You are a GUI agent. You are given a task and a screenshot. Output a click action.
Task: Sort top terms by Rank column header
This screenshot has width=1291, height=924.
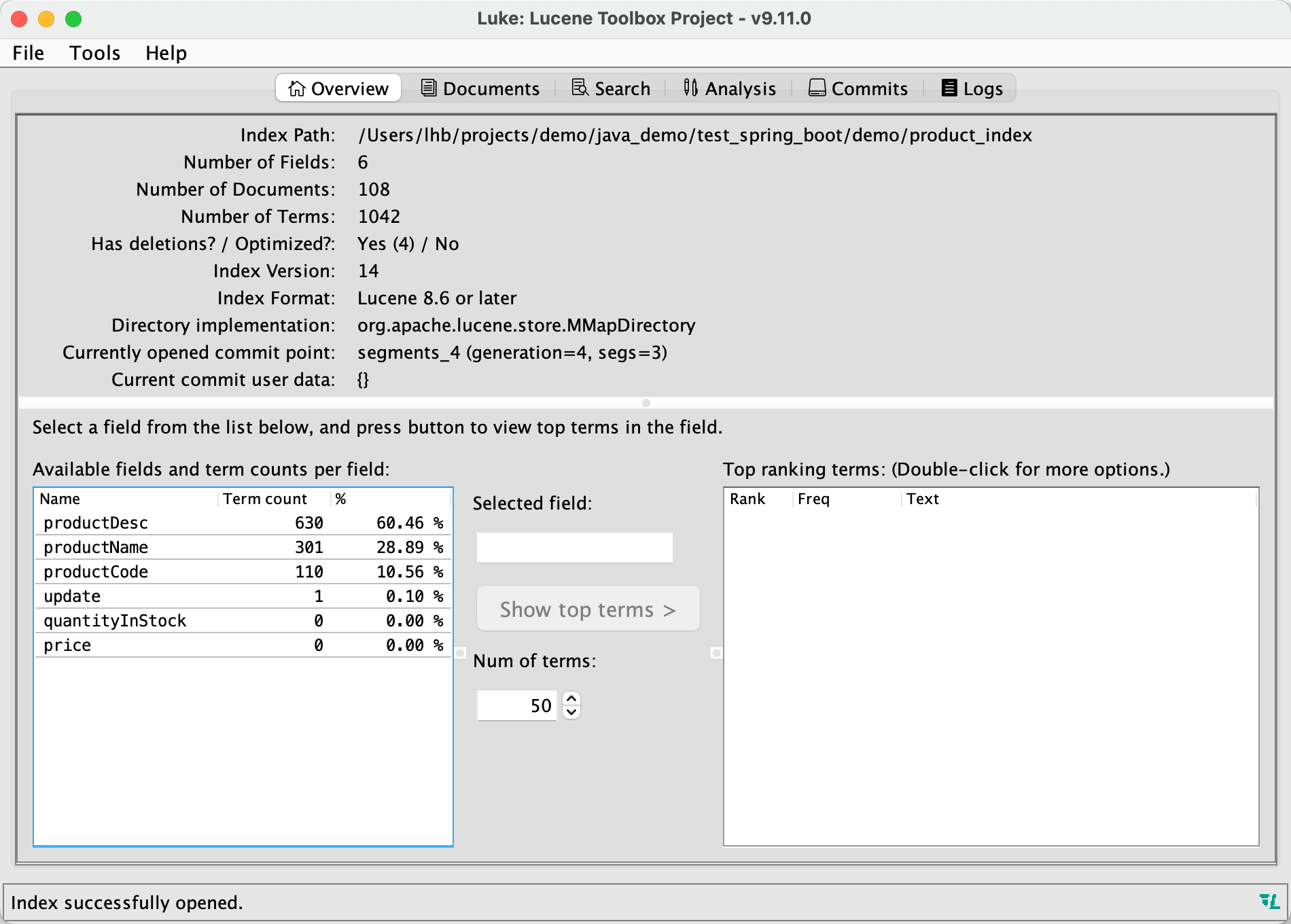pos(758,499)
